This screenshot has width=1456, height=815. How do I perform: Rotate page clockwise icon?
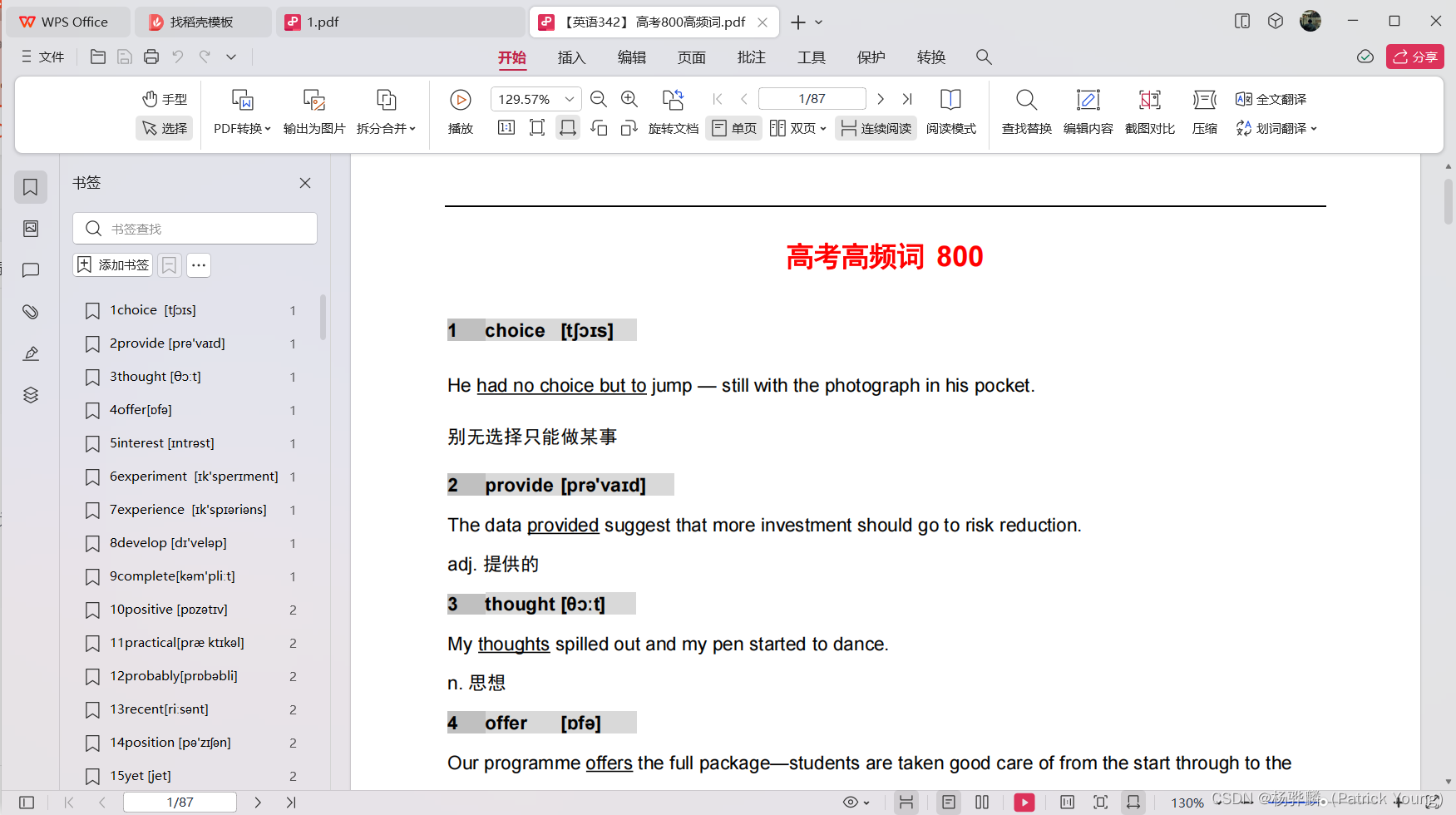[x=629, y=128]
